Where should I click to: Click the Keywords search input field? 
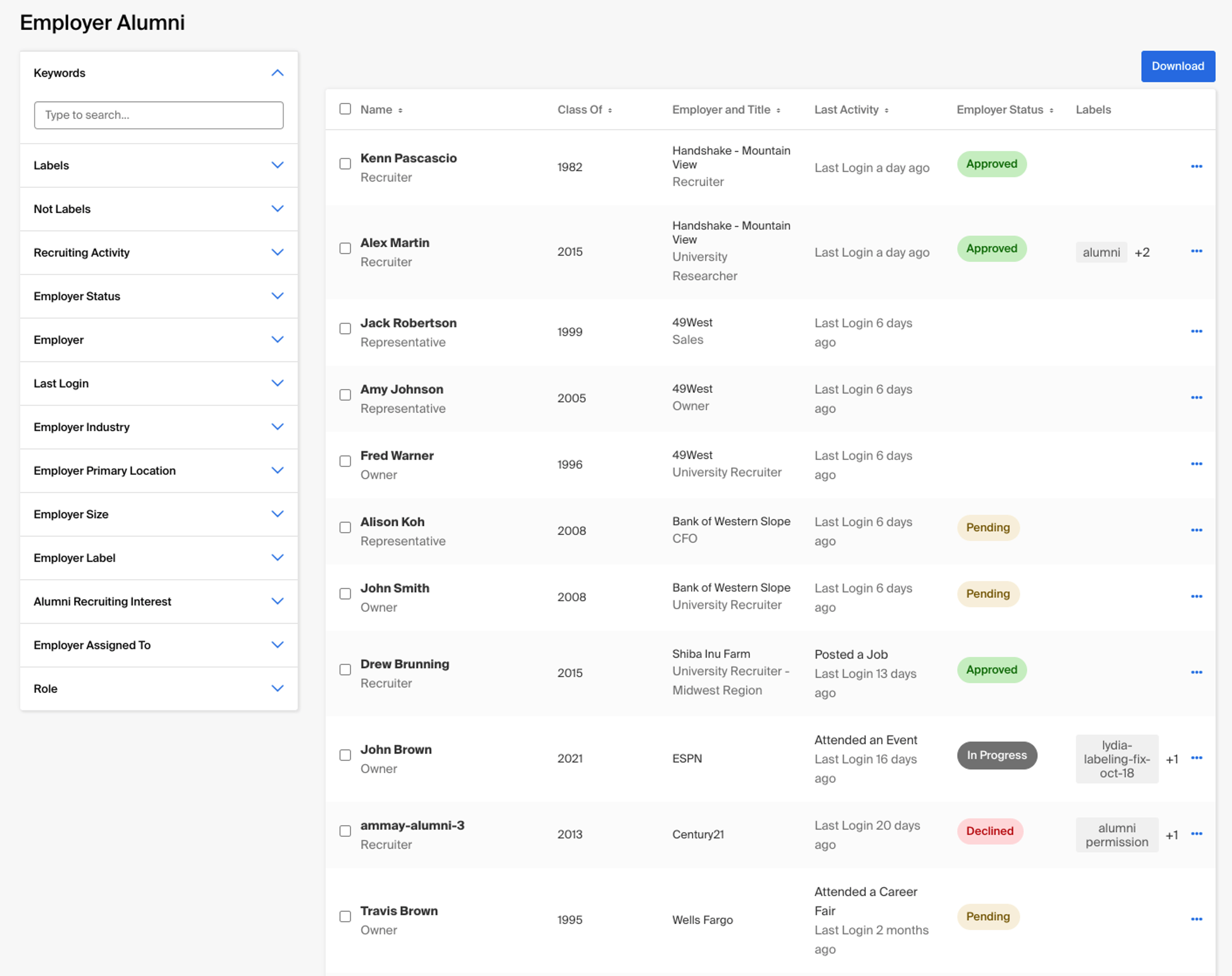coord(159,115)
